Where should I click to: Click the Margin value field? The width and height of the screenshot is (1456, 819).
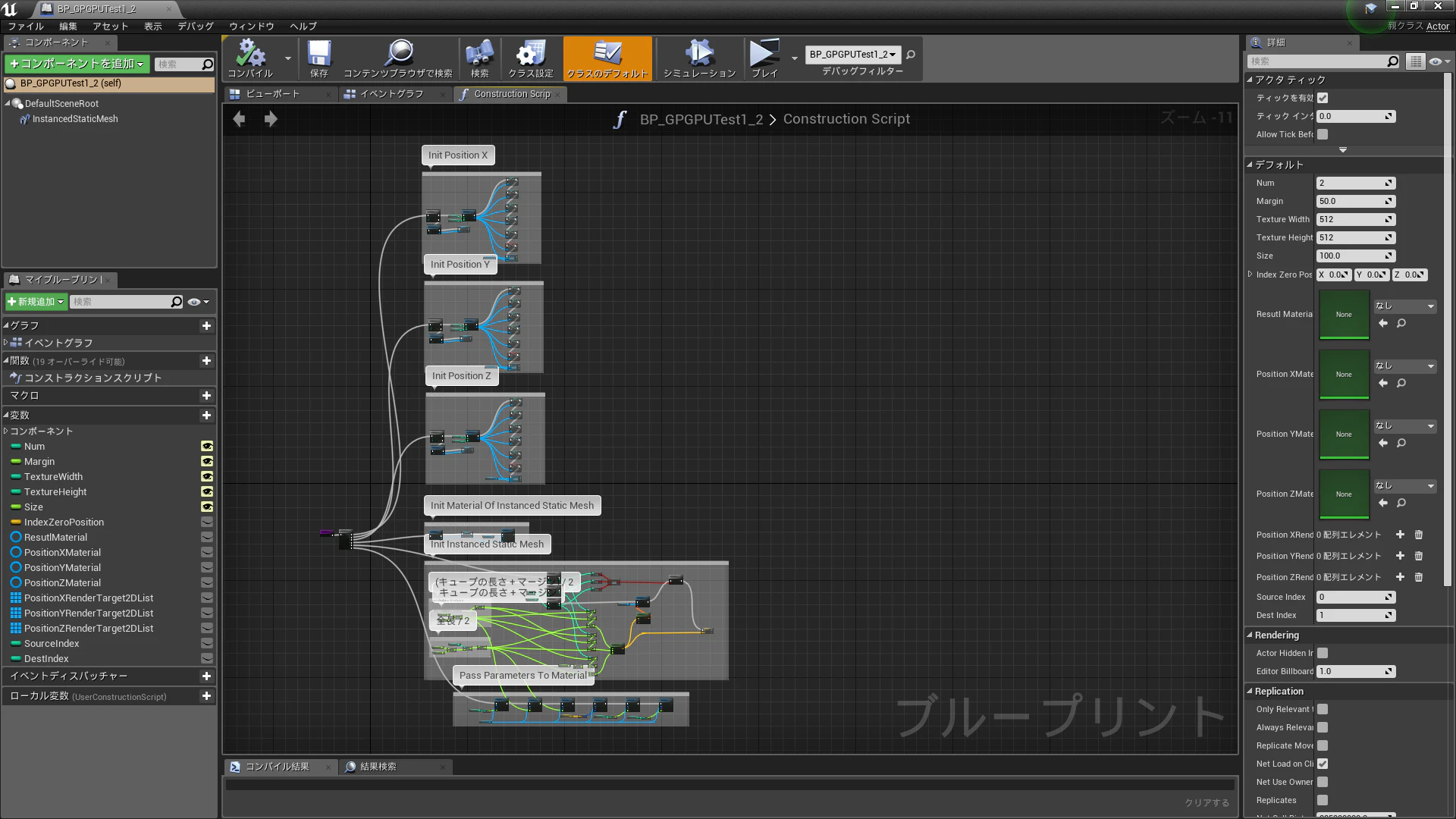click(x=1356, y=202)
